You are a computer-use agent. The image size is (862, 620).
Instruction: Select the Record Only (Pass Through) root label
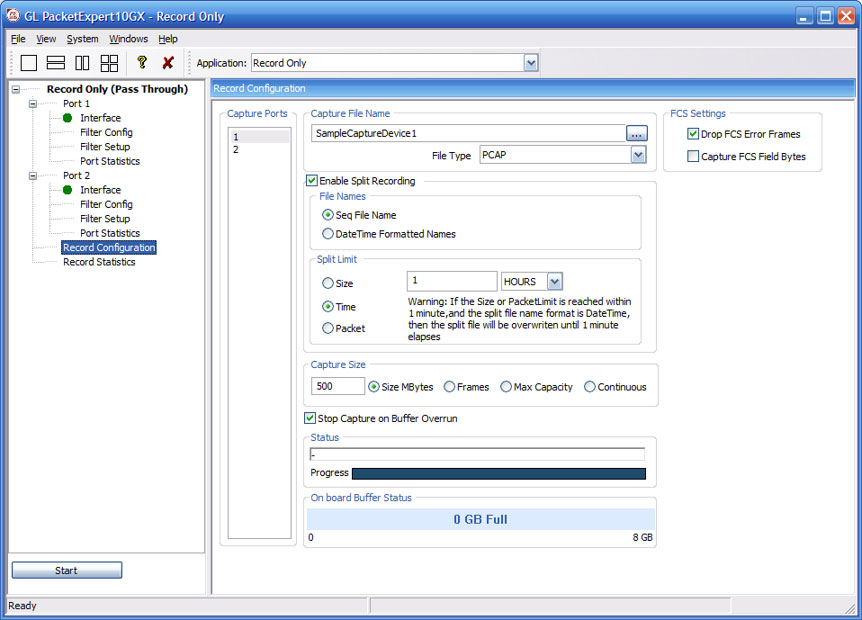[117, 89]
